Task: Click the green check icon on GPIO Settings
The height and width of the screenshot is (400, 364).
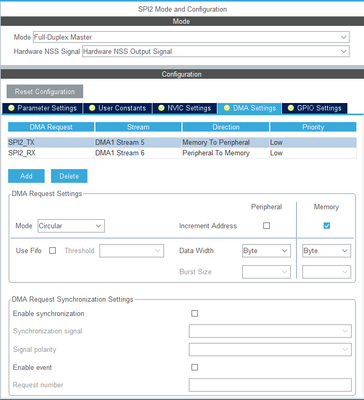Action: click(291, 108)
